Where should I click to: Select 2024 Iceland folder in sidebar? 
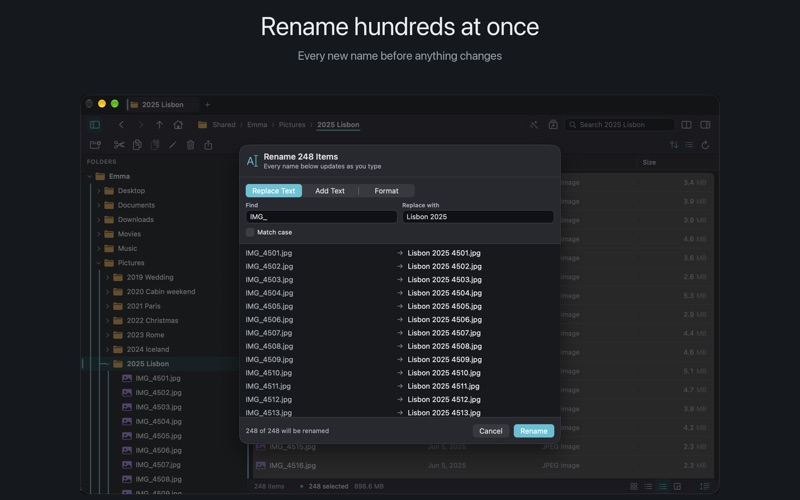tap(148, 349)
